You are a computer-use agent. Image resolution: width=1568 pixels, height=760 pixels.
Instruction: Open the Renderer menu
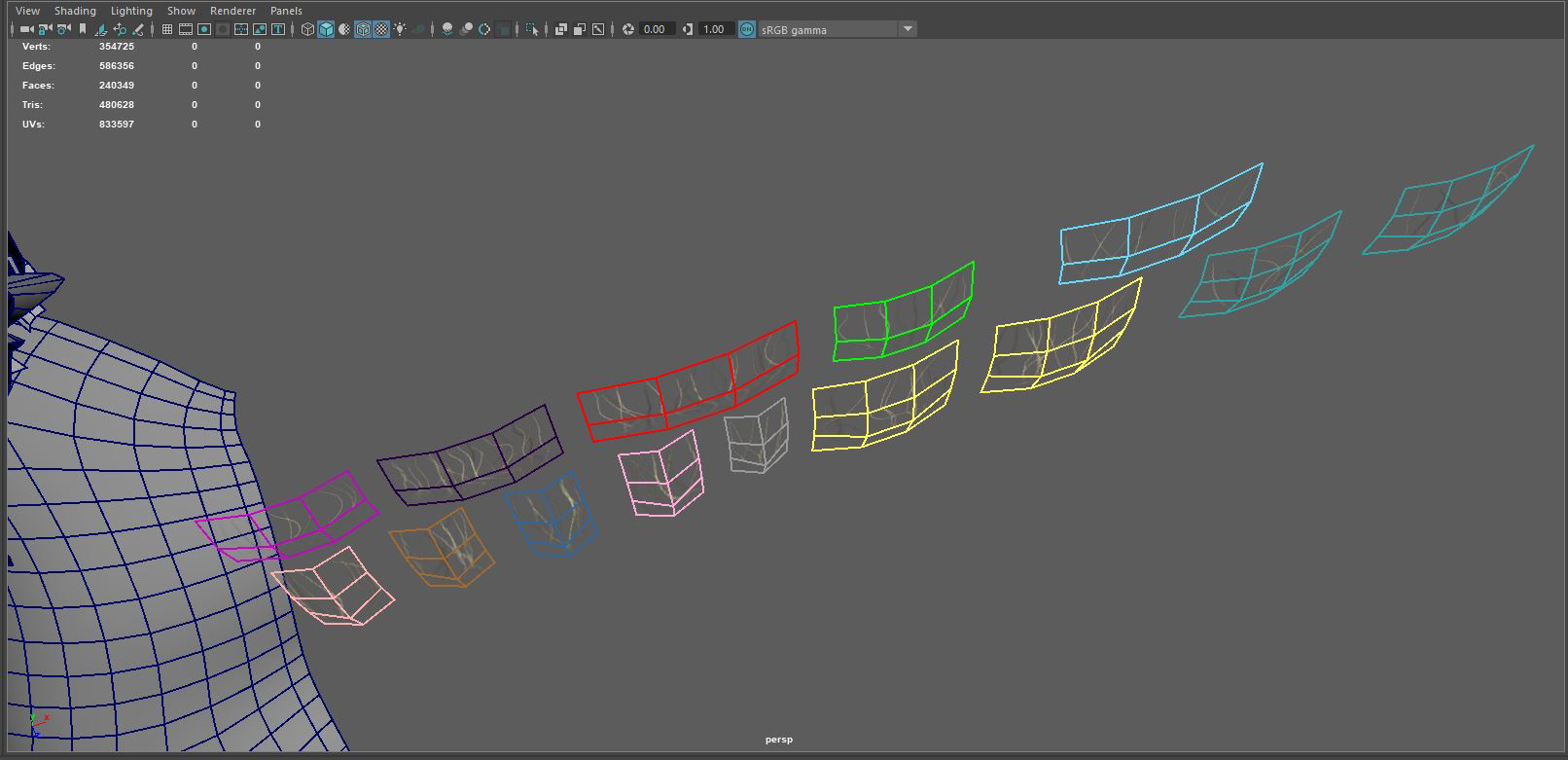[232, 11]
